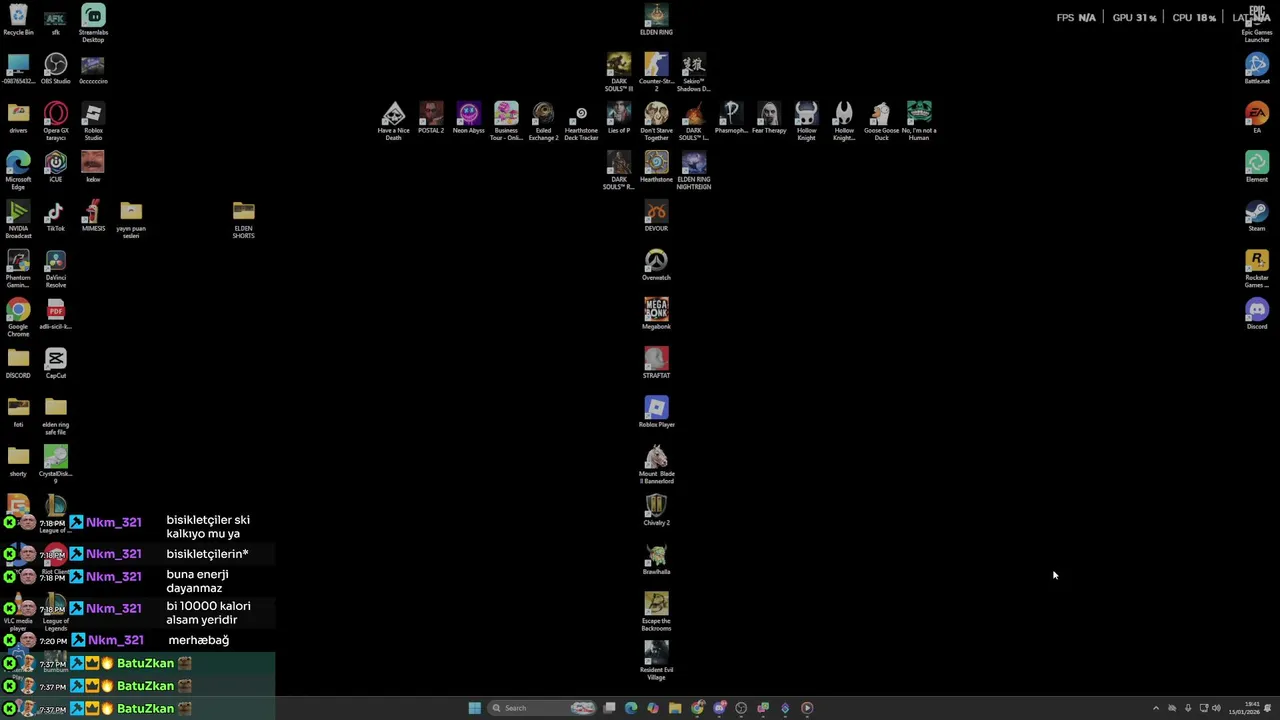Launch iCUE desktop shortcut
This screenshot has width=1280, height=720.
coord(56,167)
